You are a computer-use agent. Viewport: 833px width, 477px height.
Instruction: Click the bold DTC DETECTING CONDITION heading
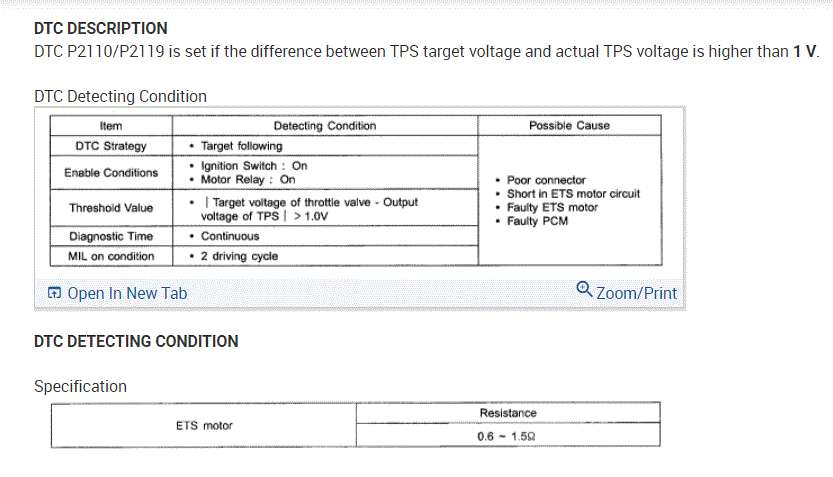coord(136,341)
